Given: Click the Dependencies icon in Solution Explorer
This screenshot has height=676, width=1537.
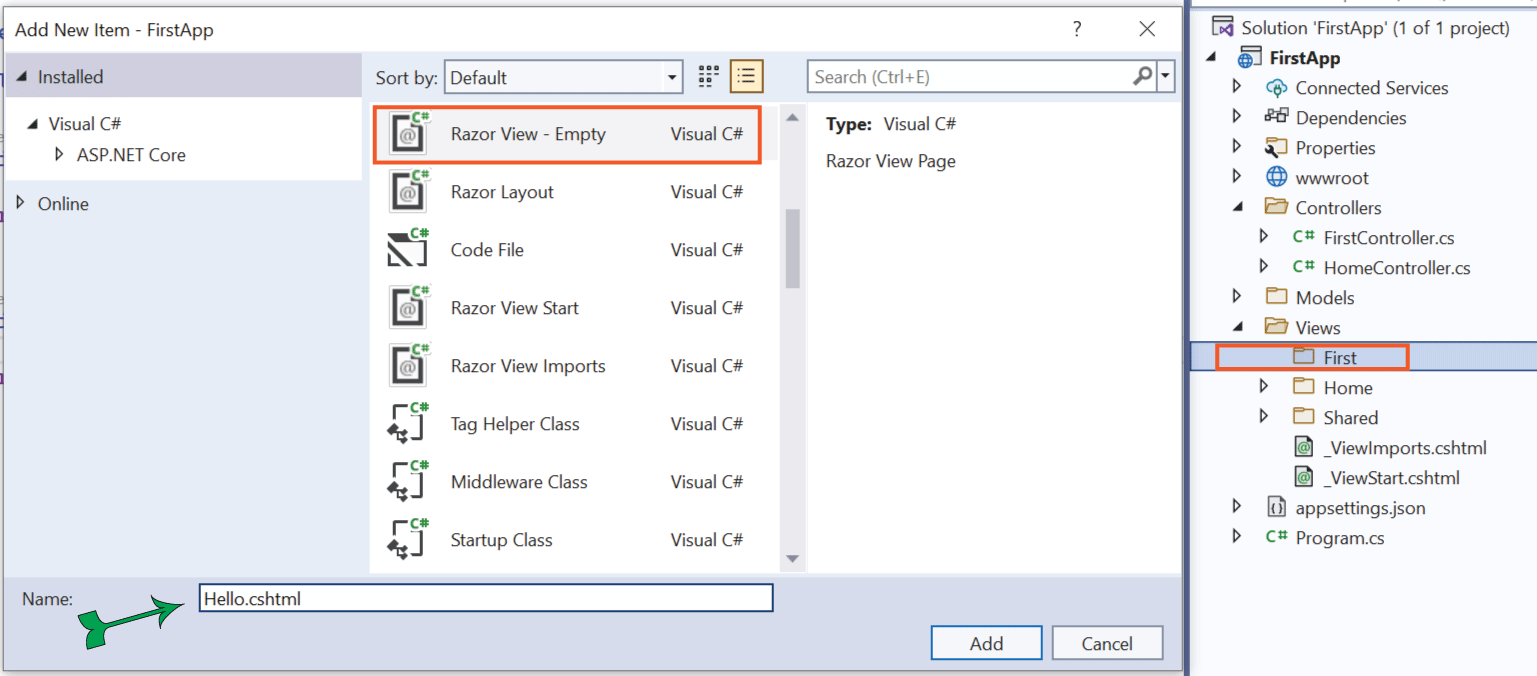Looking at the screenshot, I should pos(1276,117).
